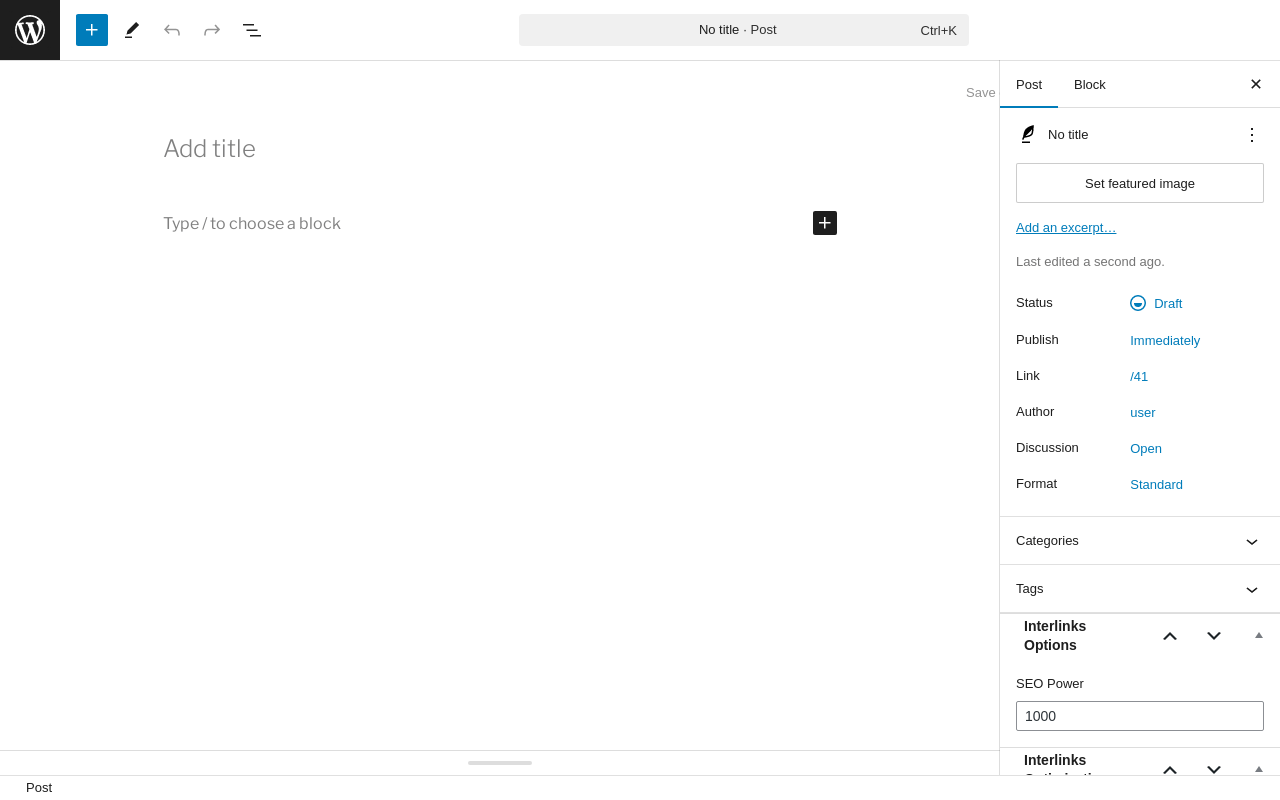Viewport: 1280px width, 800px height.
Task: Change author user
Action: (1143, 412)
